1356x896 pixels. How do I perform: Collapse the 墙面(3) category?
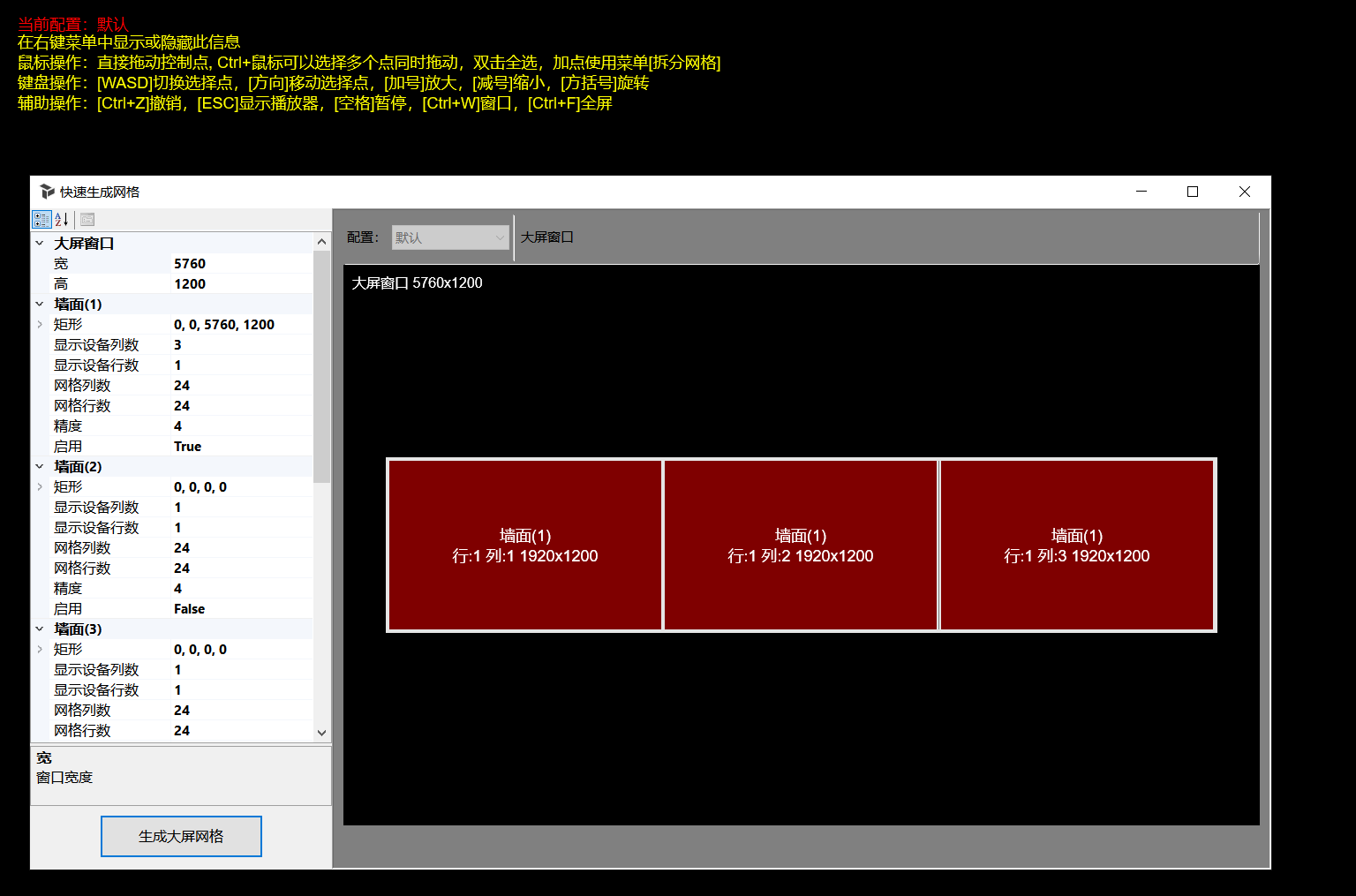coord(40,629)
